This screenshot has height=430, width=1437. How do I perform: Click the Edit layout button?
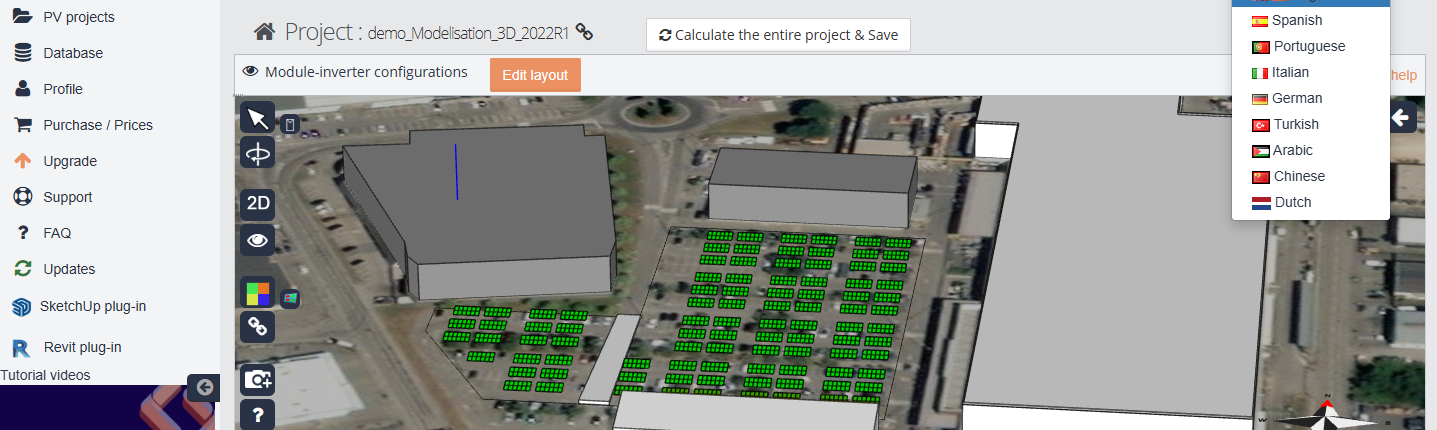(x=535, y=75)
